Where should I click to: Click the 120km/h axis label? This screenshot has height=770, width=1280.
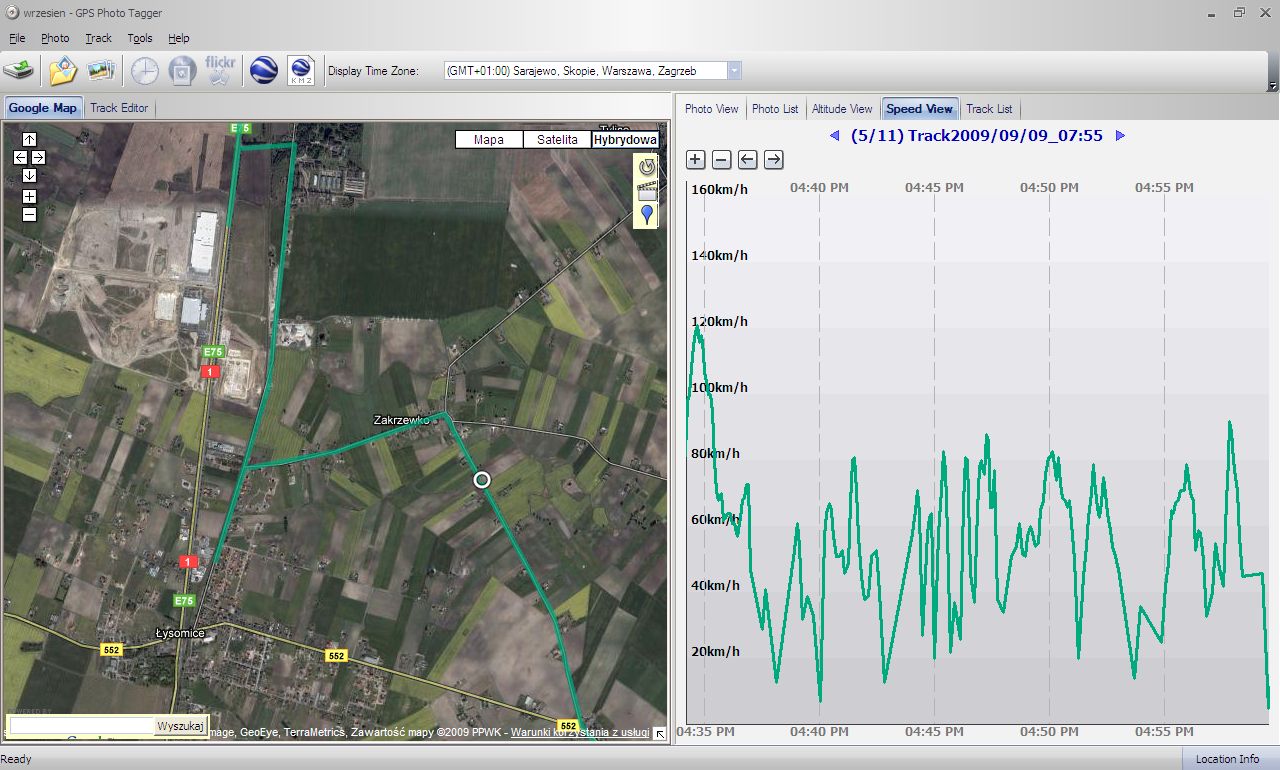tap(720, 321)
